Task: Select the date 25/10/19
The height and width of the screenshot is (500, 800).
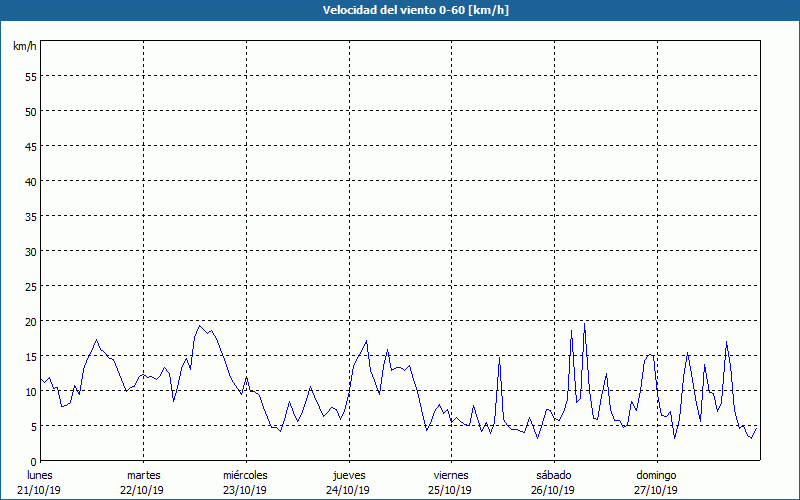Action: tap(450, 490)
